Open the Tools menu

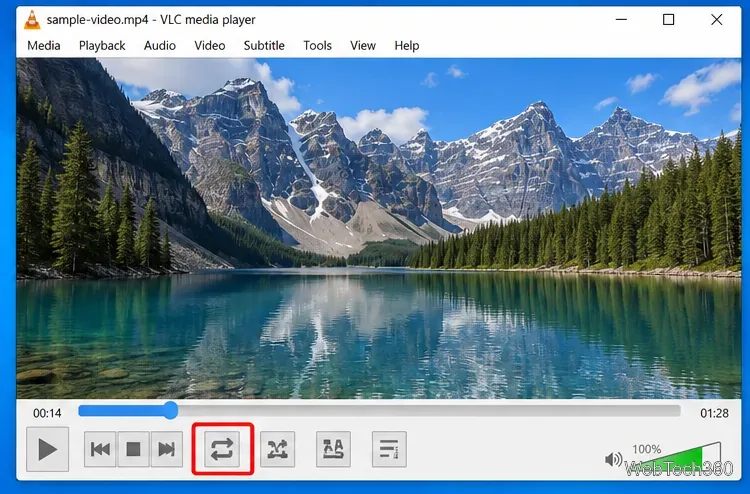tap(317, 45)
